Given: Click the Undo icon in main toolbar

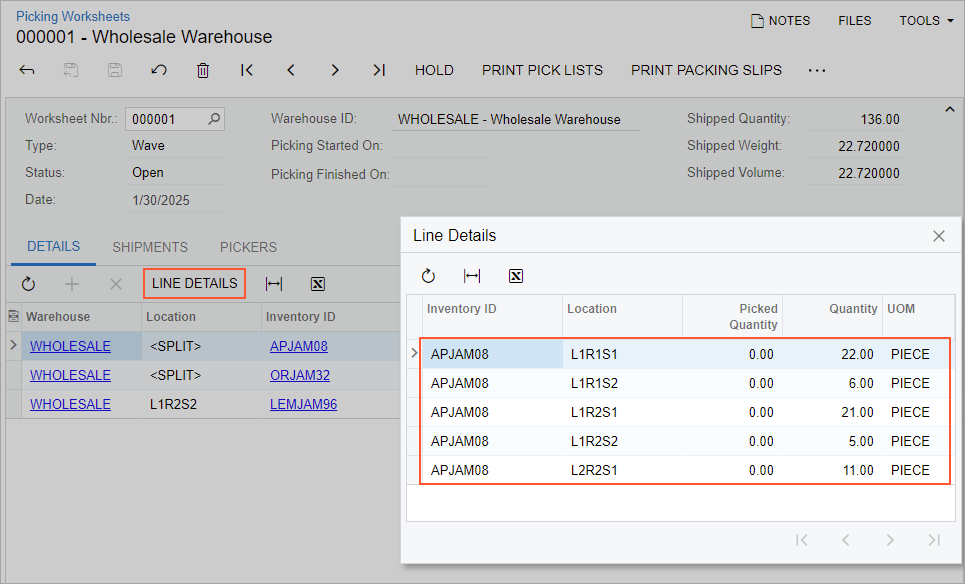Looking at the screenshot, I should pos(158,70).
